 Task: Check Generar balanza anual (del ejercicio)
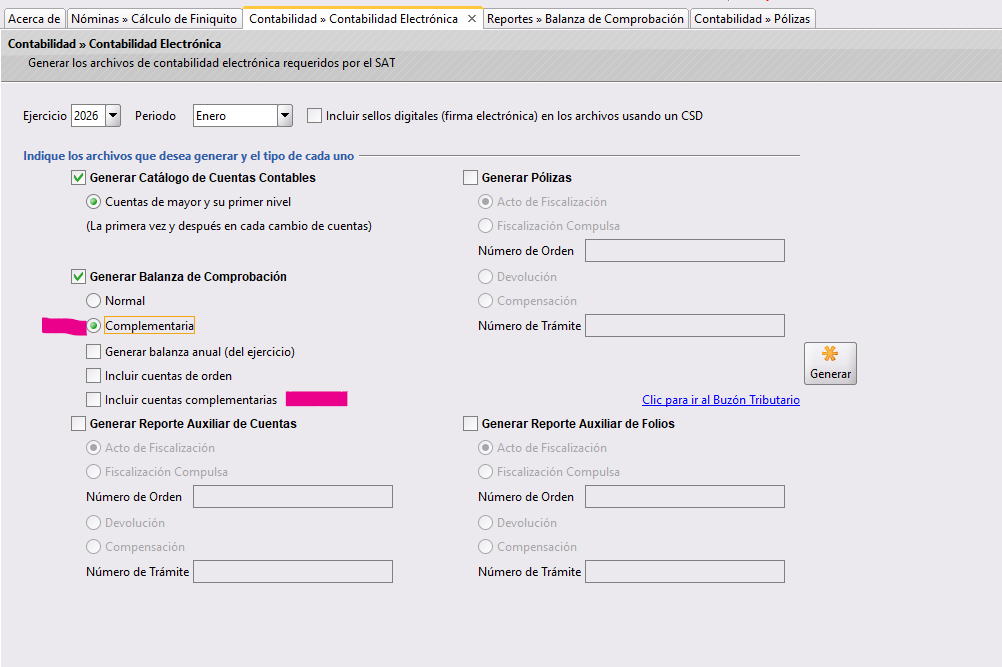(x=93, y=352)
